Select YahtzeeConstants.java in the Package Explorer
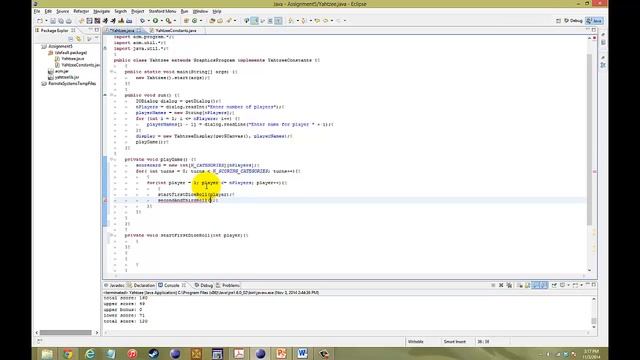Image resolution: width=640 pixels, height=360 pixels. [80, 65]
